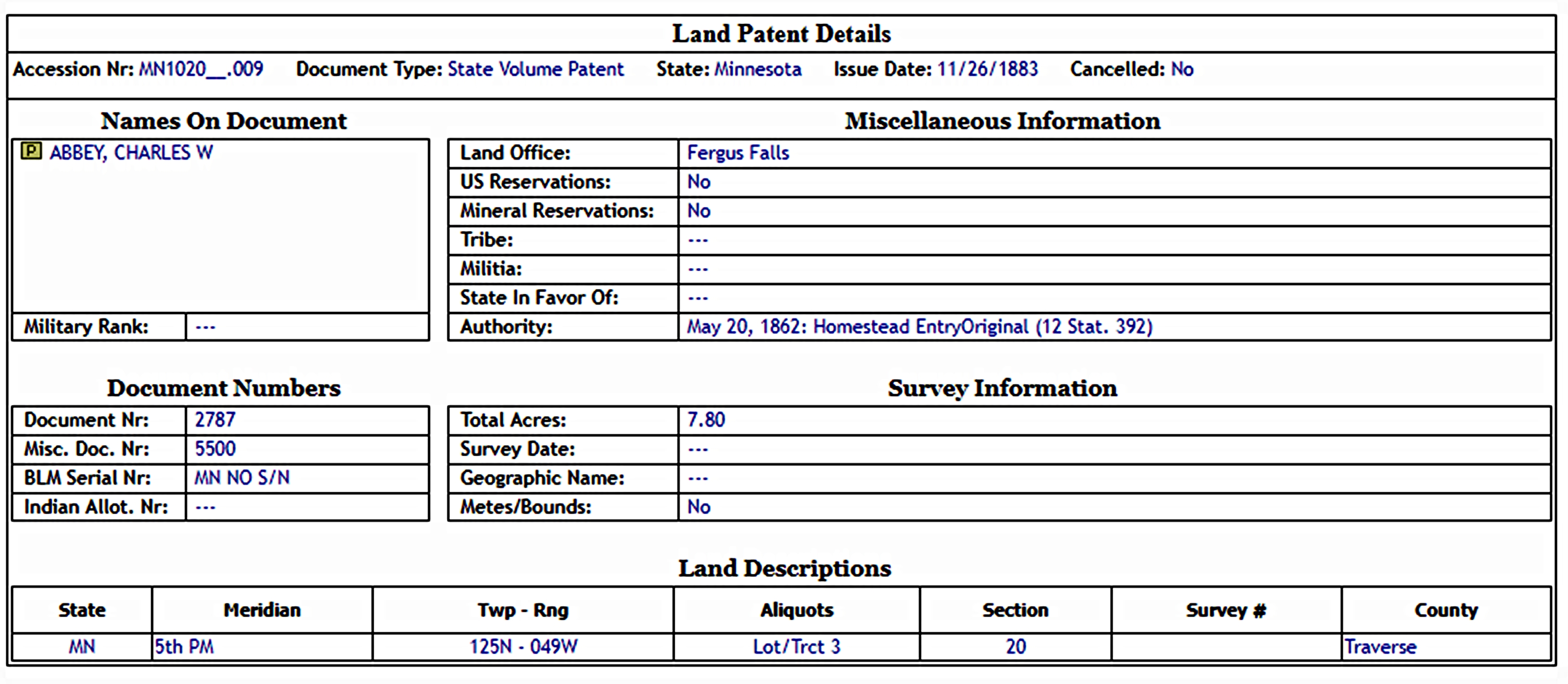Click the BLM serial MN NO S/N
This screenshot has height=684, width=1568.
coord(241,478)
